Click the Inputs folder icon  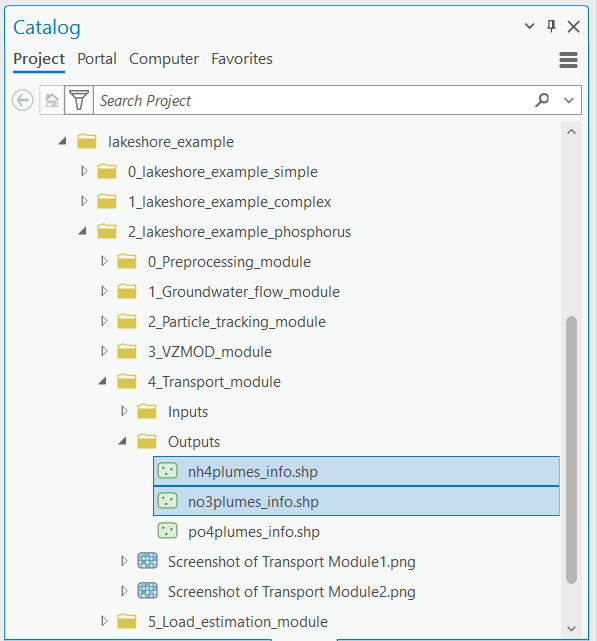147,411
